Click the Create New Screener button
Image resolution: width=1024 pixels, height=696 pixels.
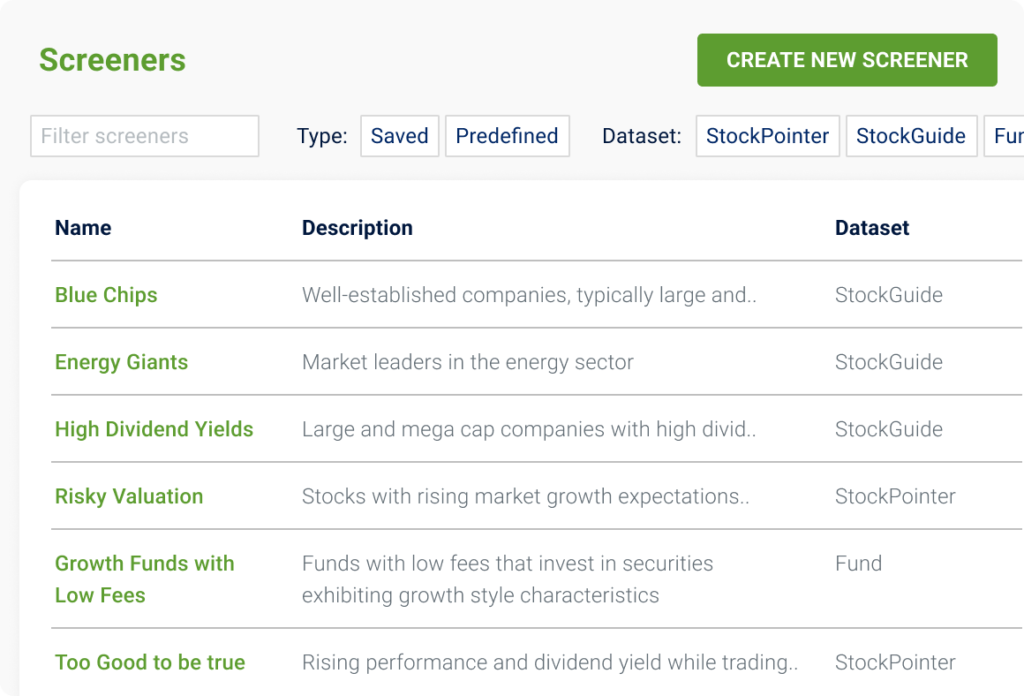[x=847, y=60]
